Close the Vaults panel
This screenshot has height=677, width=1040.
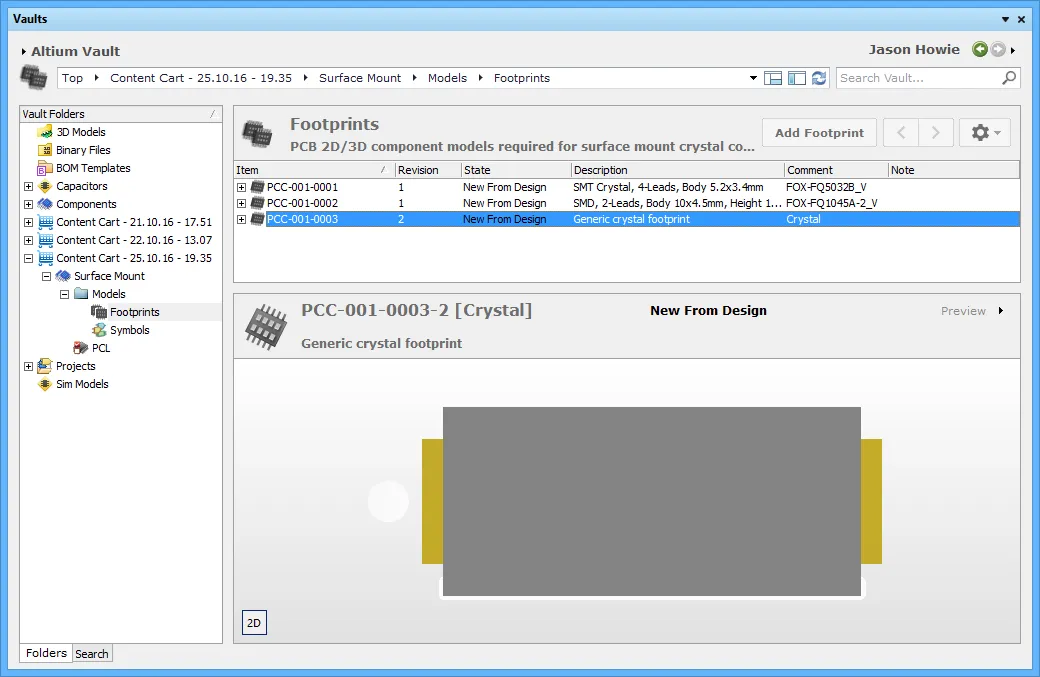(1022, 19)
